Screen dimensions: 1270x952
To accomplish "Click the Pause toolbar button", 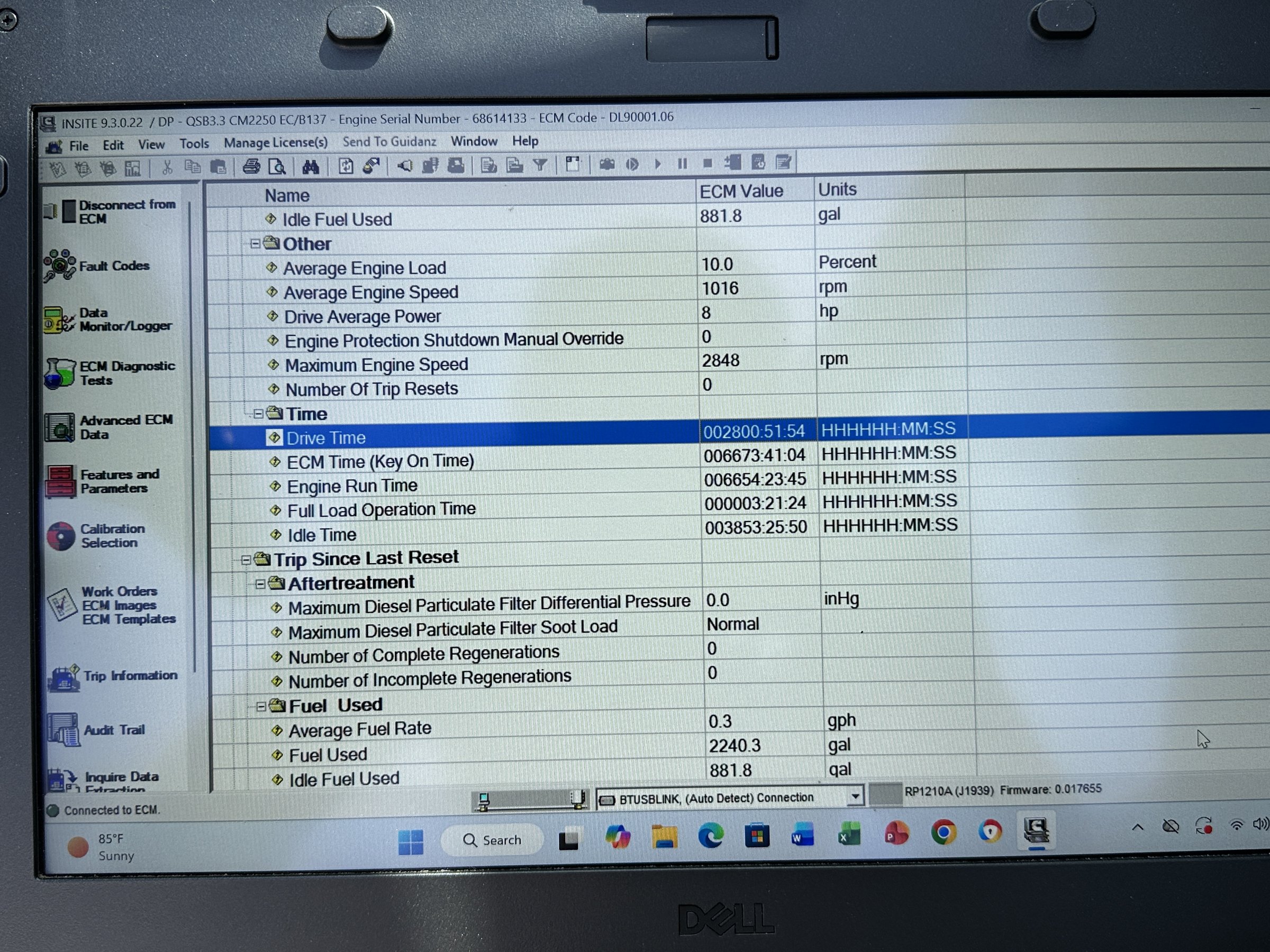I will coord(682,164).
